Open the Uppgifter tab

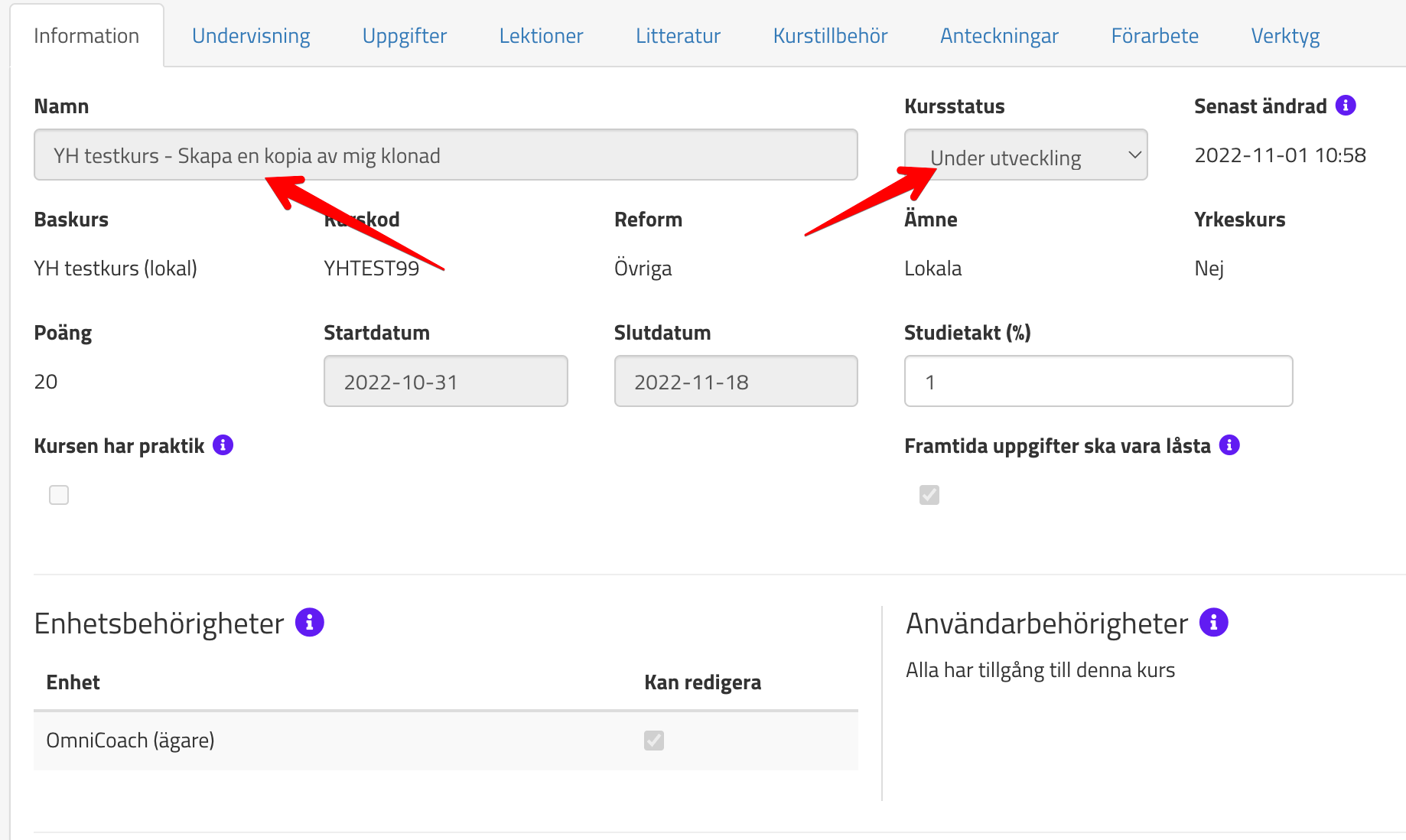click(404, 36)
